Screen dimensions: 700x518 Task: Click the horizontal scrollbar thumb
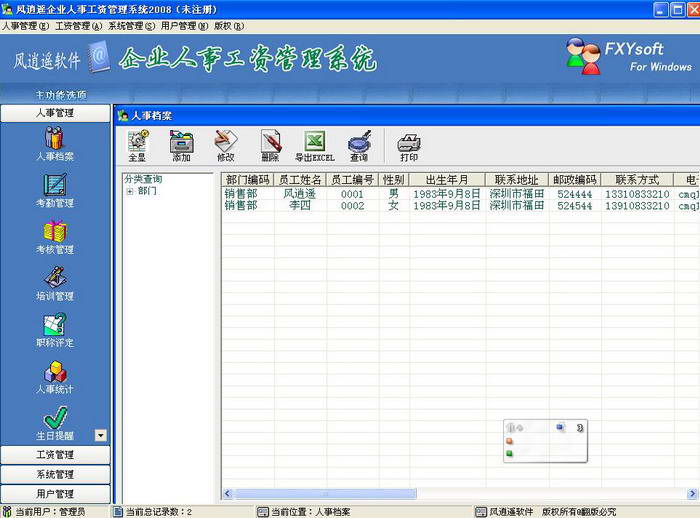[325, 493]
